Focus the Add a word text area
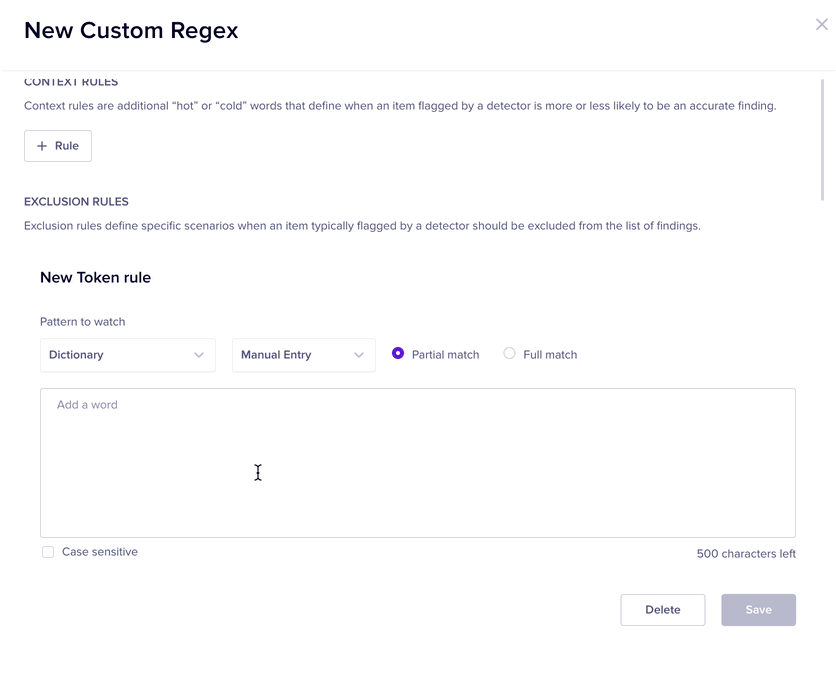 click(x=417, y=462)
